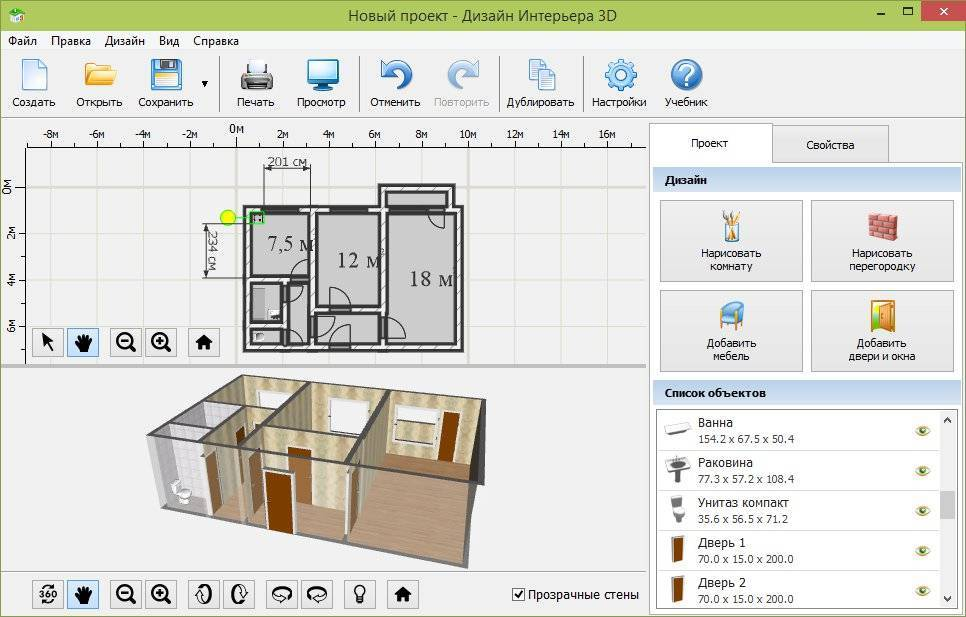Screen dimensions: 966x617
Task: Toggle visibility of Дверь 2
Action: pos(922,591)
